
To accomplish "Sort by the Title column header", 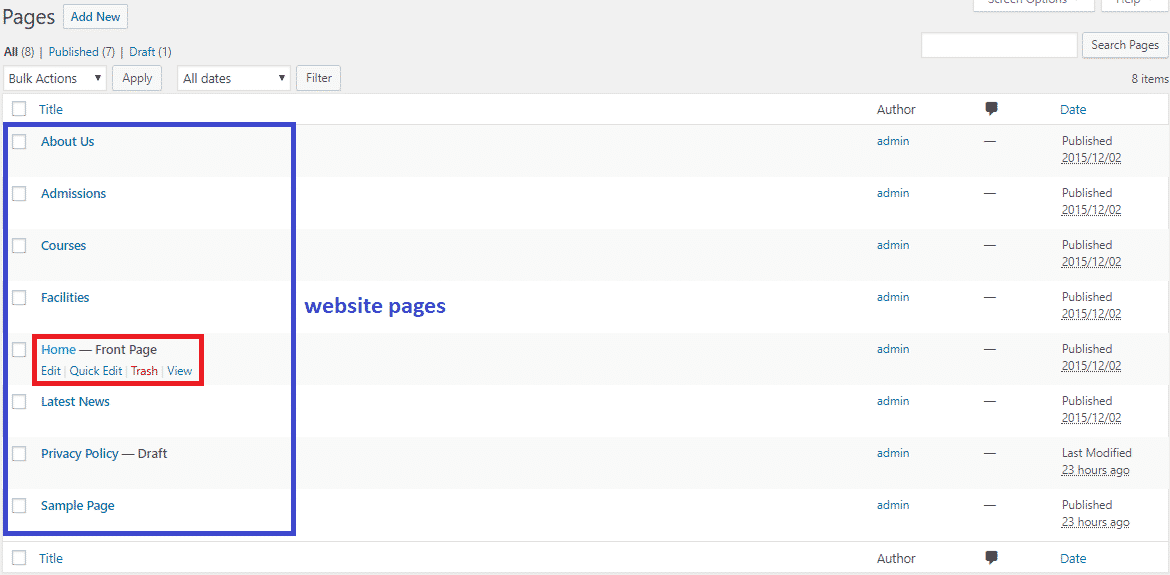I will (51, 109).
